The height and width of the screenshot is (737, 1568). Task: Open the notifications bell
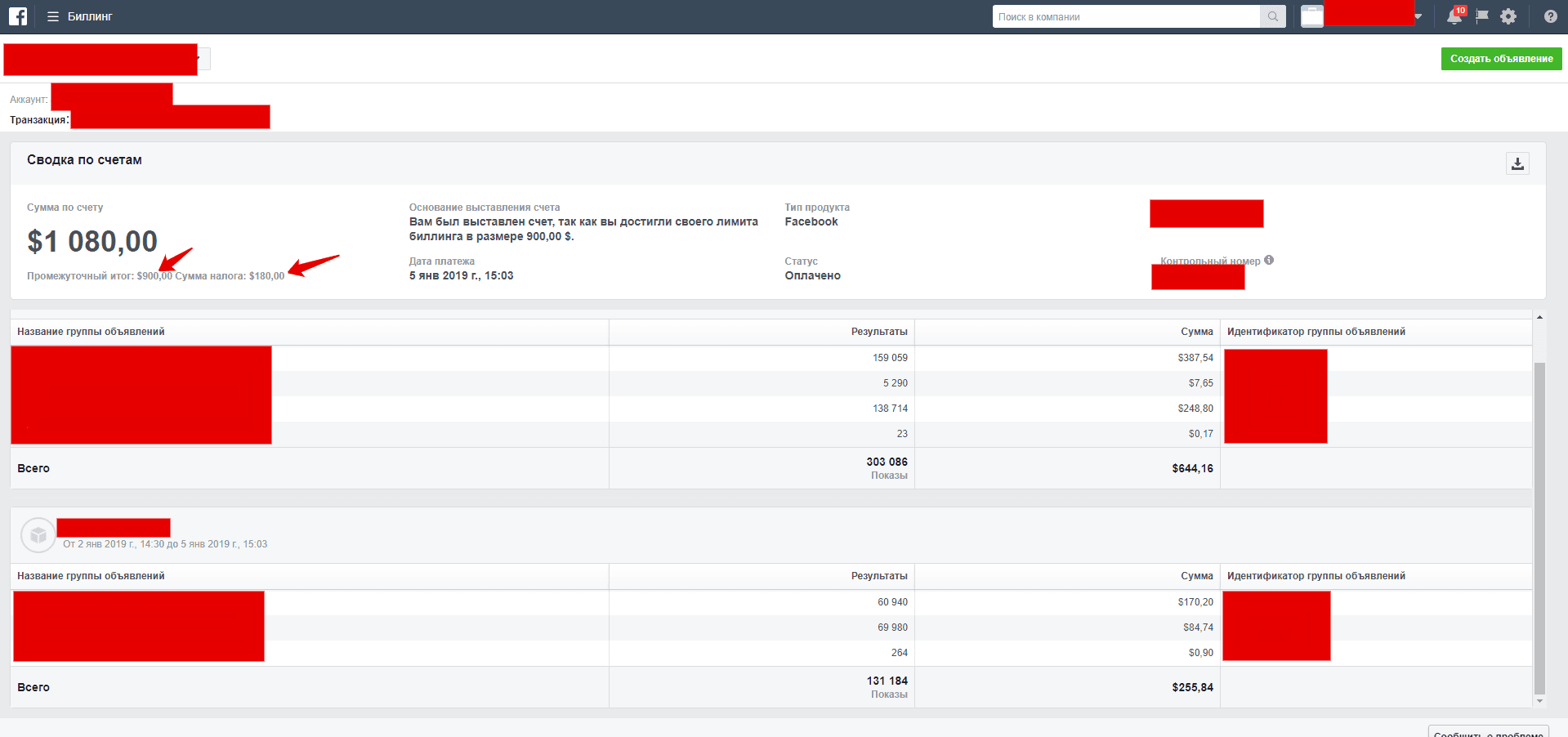(x=1454, y=16)
